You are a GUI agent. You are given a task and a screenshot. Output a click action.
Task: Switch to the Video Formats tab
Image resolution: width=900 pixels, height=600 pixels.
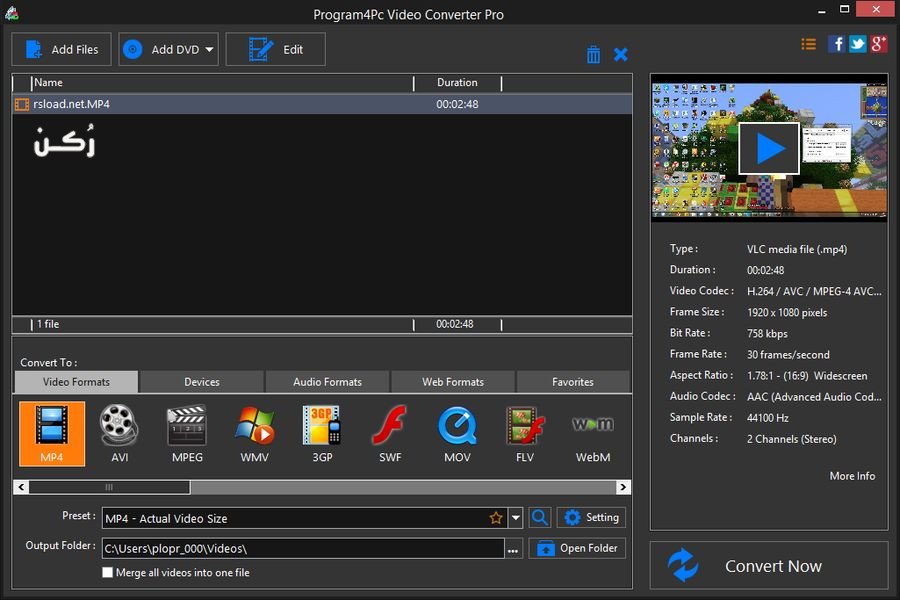tap(76, 382)
